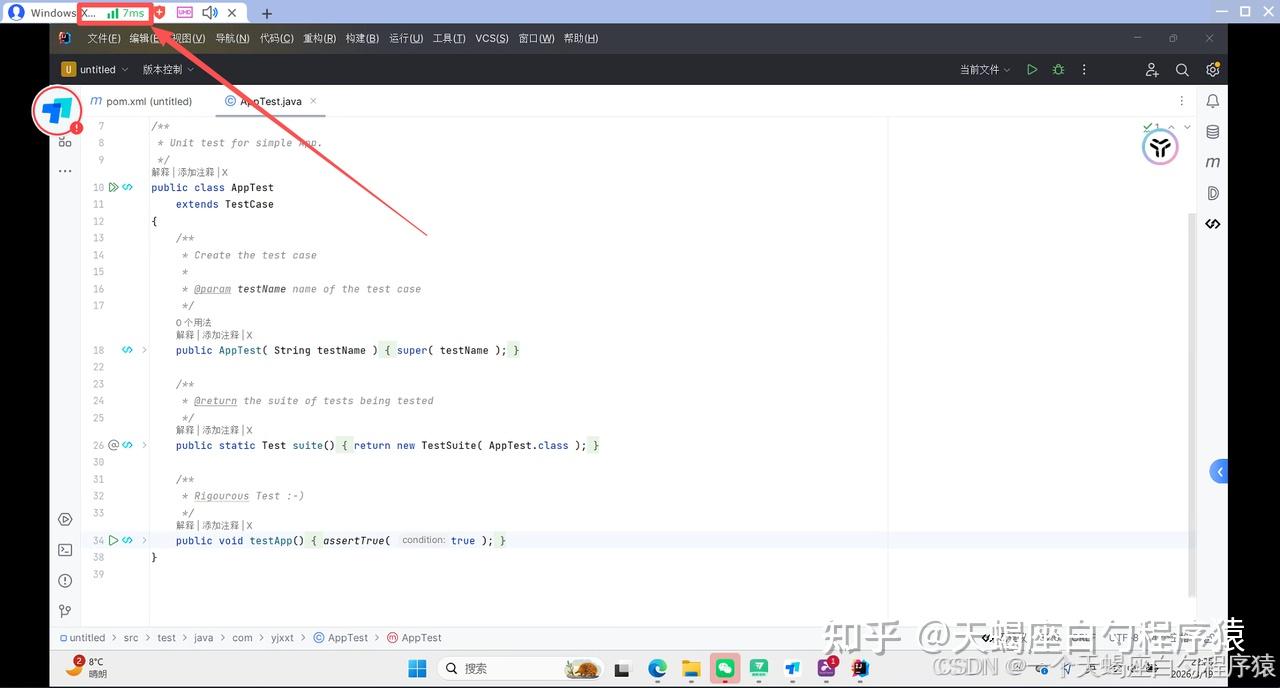Open the Notifications bell panel
The width and height of the screenshot is (1280, 688).
pos(1213,101)
